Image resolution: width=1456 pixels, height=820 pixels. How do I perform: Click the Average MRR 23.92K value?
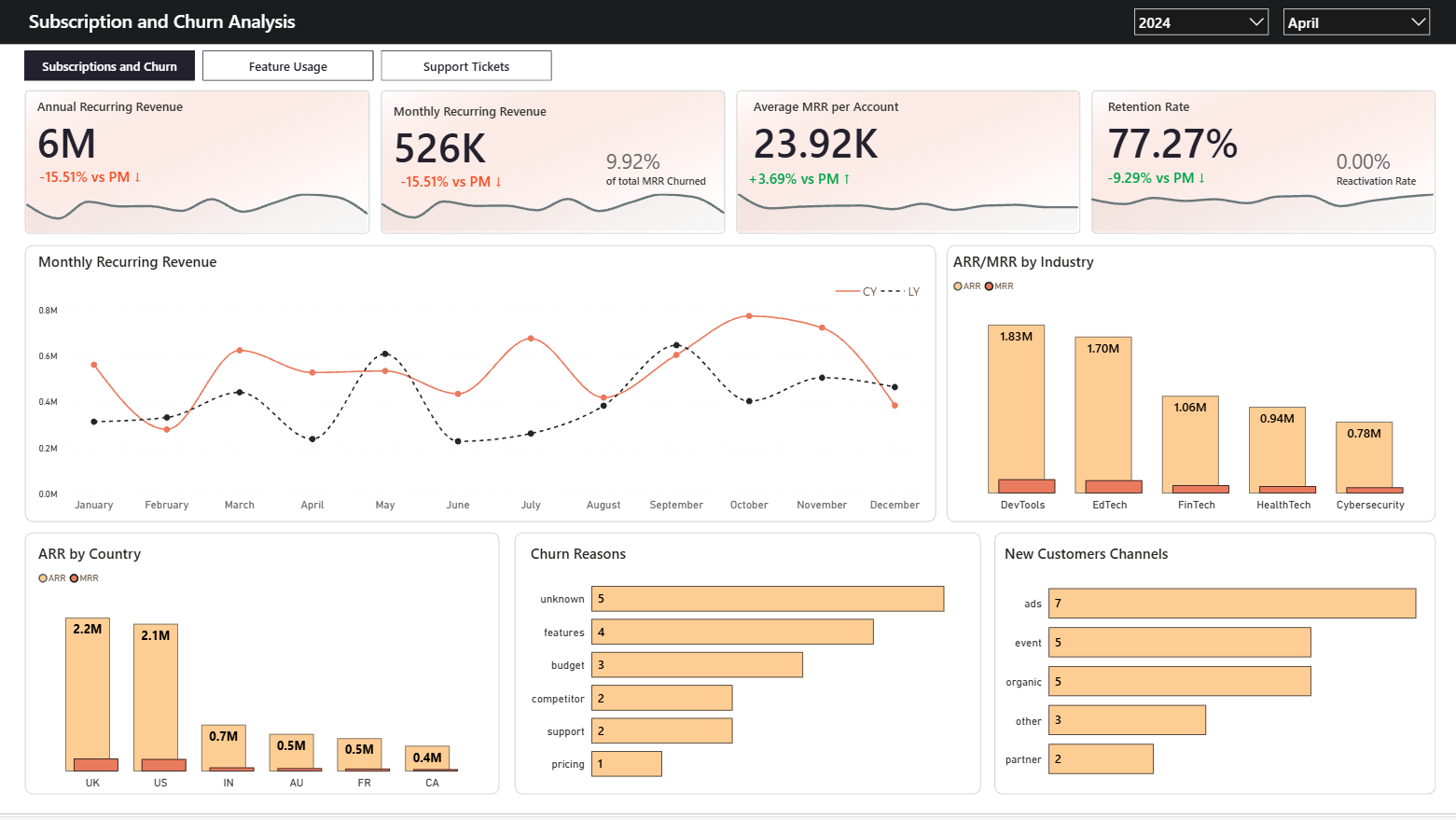[x=816, y=145]
